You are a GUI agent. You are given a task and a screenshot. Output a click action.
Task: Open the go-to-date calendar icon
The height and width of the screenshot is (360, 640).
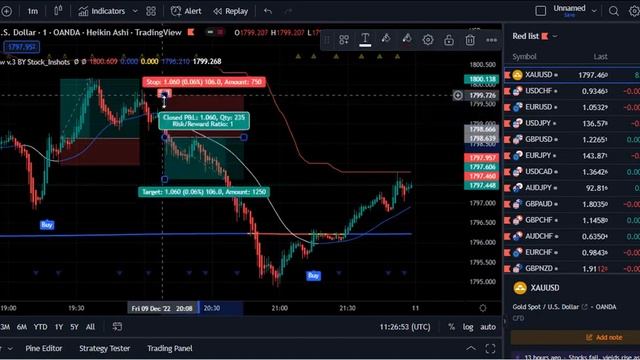coord(117,327)
